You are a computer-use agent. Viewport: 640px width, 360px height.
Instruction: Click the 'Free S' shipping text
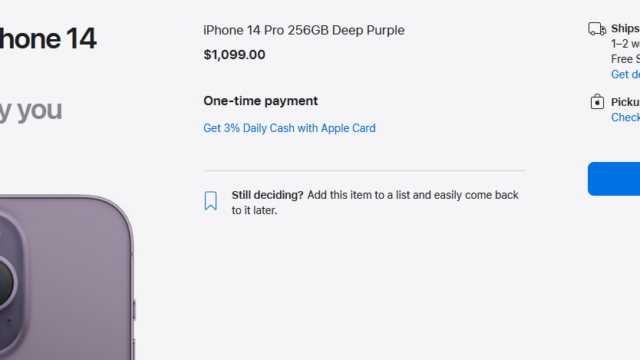click(x=625, y=59)
